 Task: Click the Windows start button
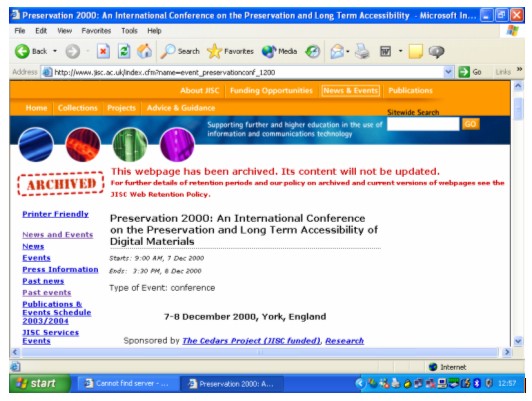coord(40,383)
